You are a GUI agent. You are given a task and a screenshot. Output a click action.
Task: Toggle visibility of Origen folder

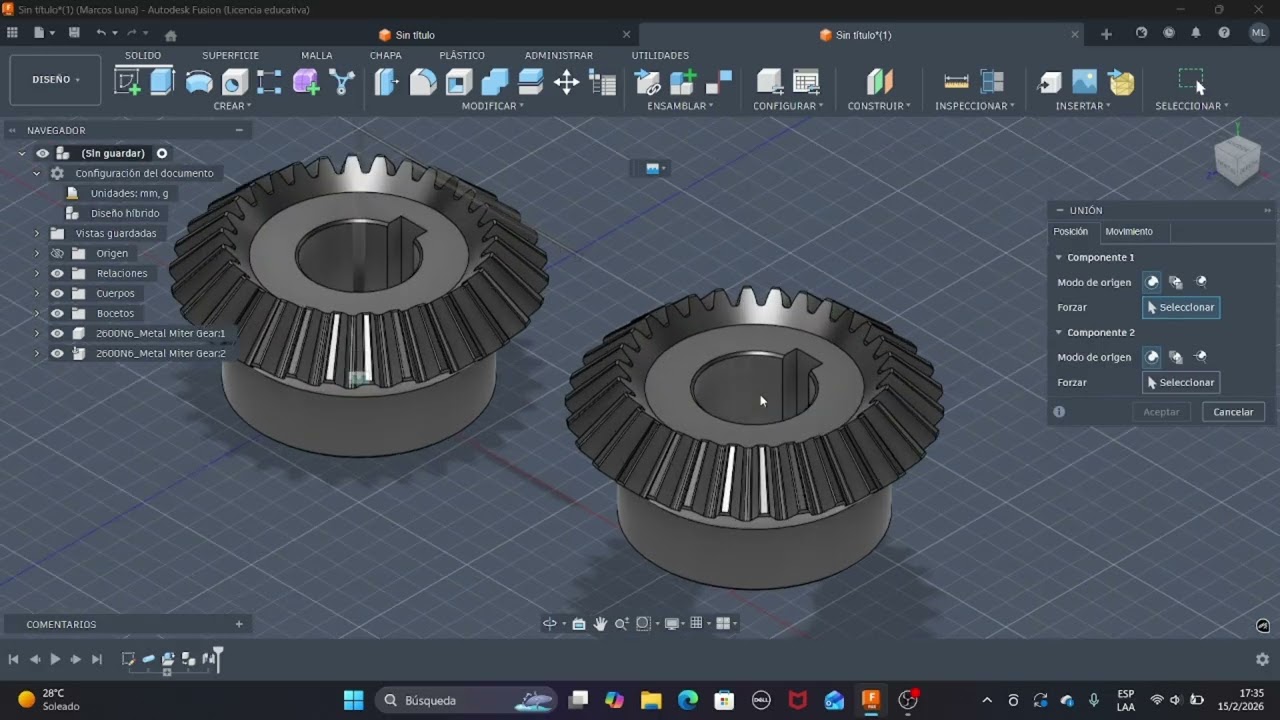pos(57,253)
